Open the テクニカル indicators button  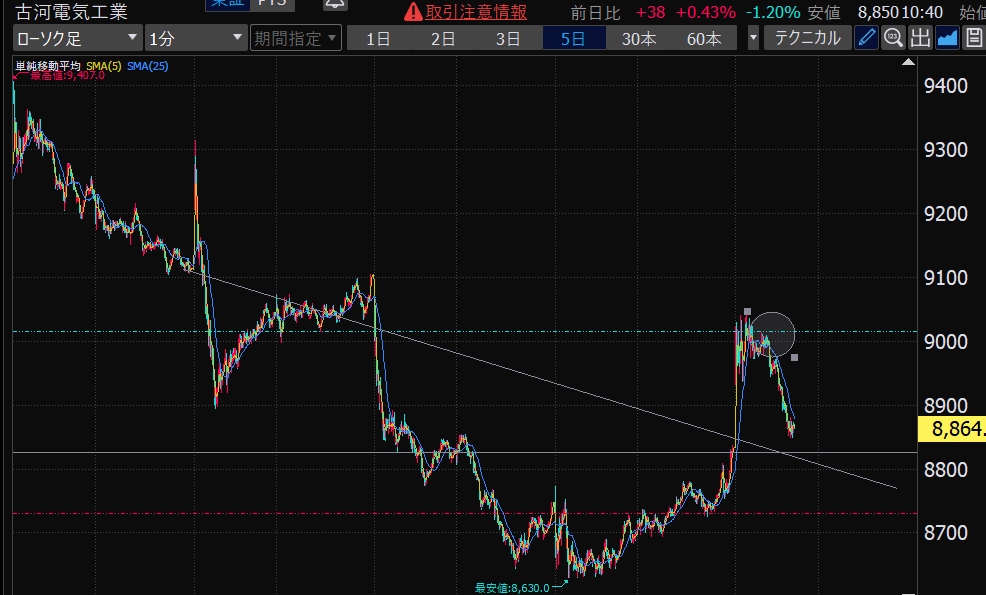coord(808,39)
